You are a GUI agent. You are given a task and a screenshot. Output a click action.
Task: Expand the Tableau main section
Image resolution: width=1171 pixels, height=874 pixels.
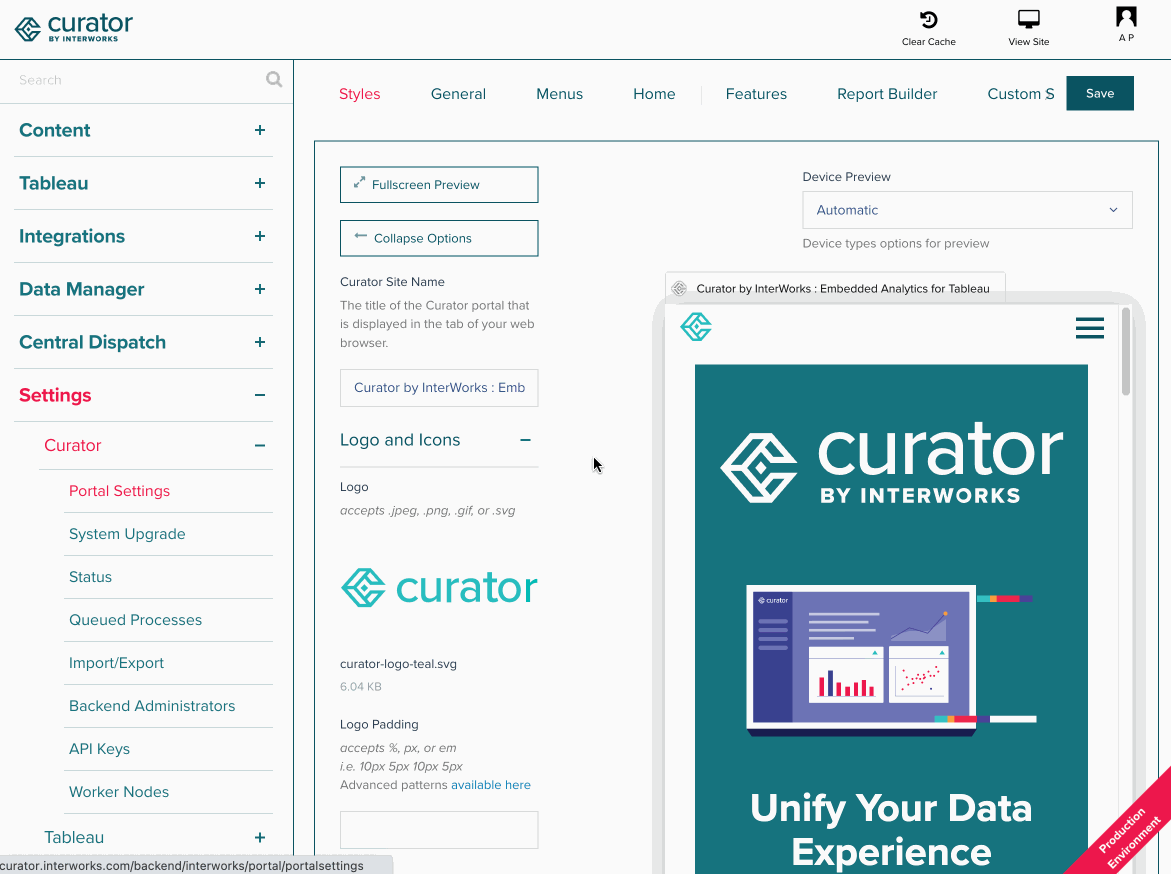tap(259, 183)
